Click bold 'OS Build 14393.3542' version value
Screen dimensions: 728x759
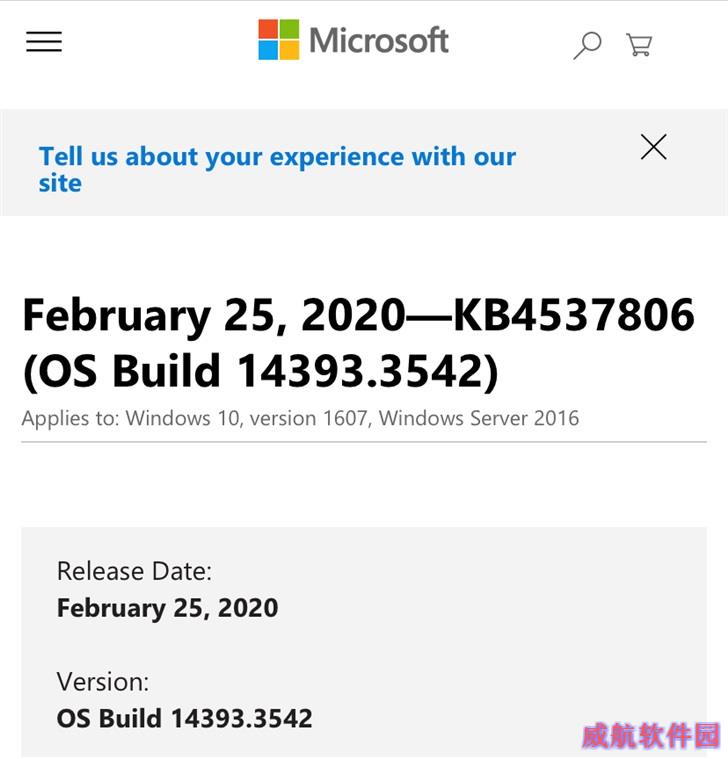point(184,718)
